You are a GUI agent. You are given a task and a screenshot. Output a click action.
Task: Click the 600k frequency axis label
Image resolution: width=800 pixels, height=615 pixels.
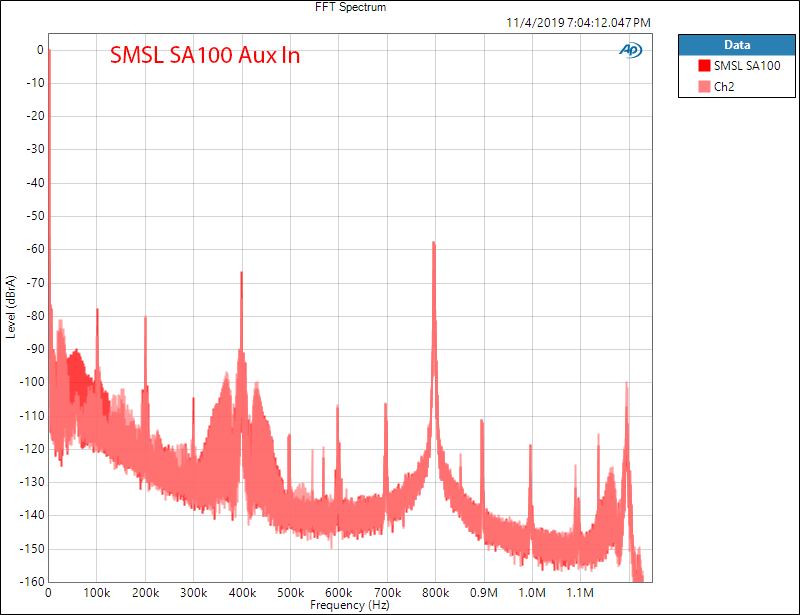[x=338, y=593]
